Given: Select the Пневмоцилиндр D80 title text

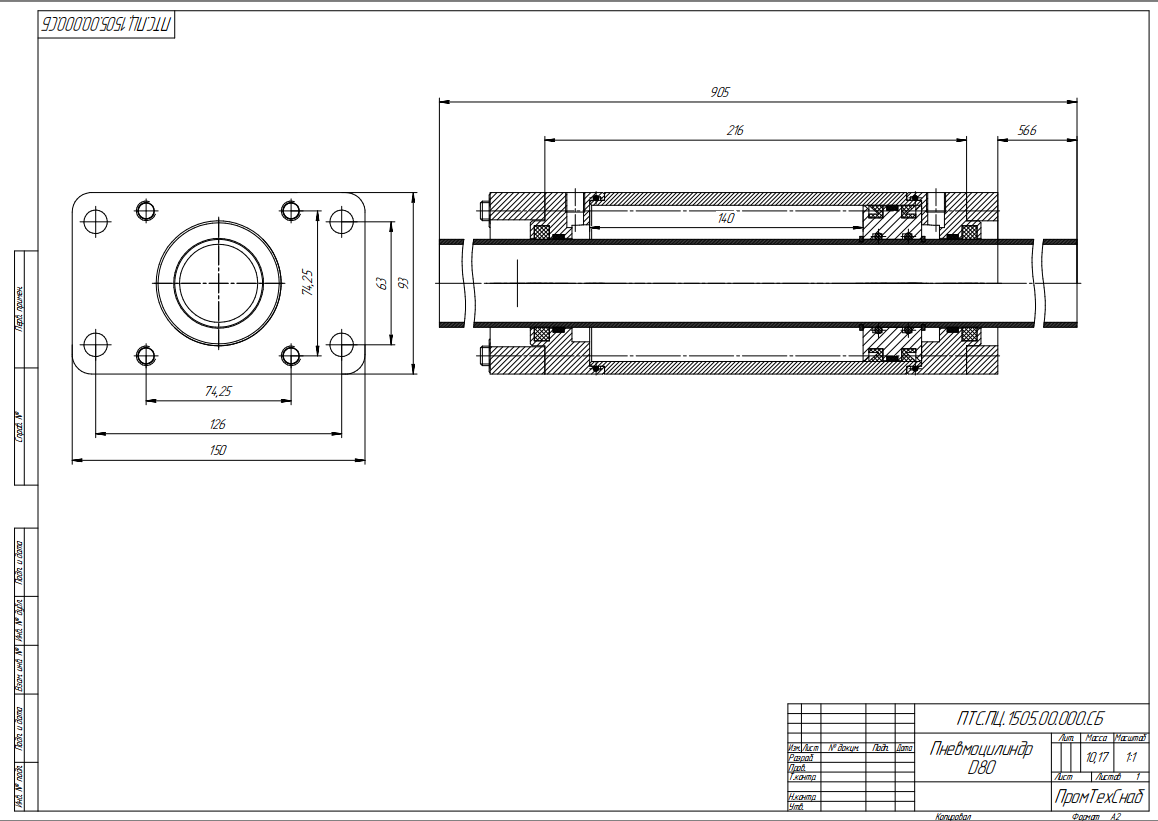Looking at the screenshot, I should (981, 758).
